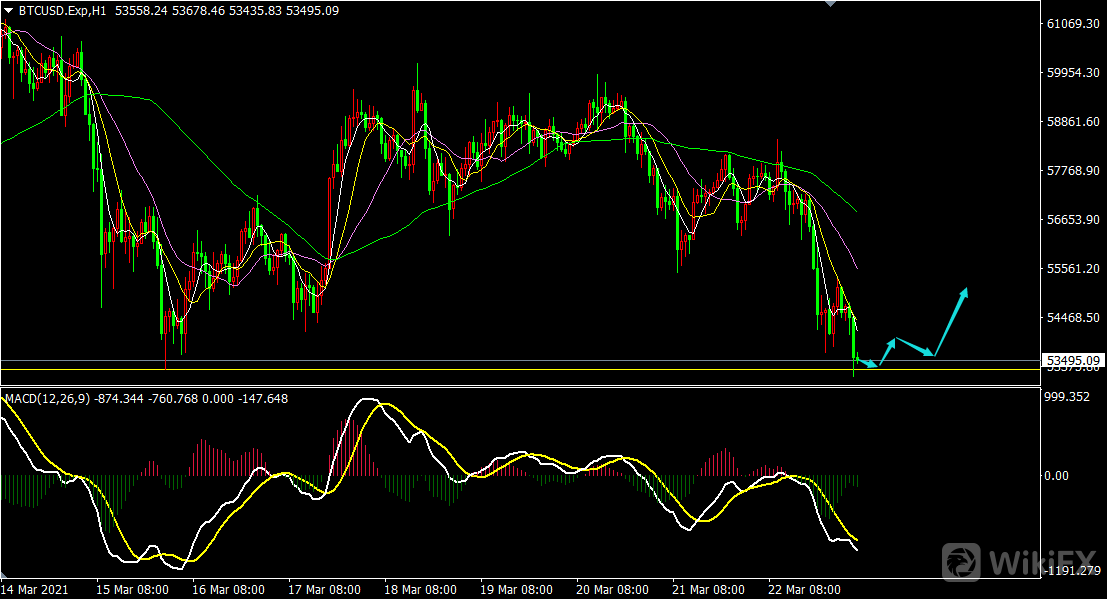Click the MACD 0.00 level scale label

coord(1056,476)
